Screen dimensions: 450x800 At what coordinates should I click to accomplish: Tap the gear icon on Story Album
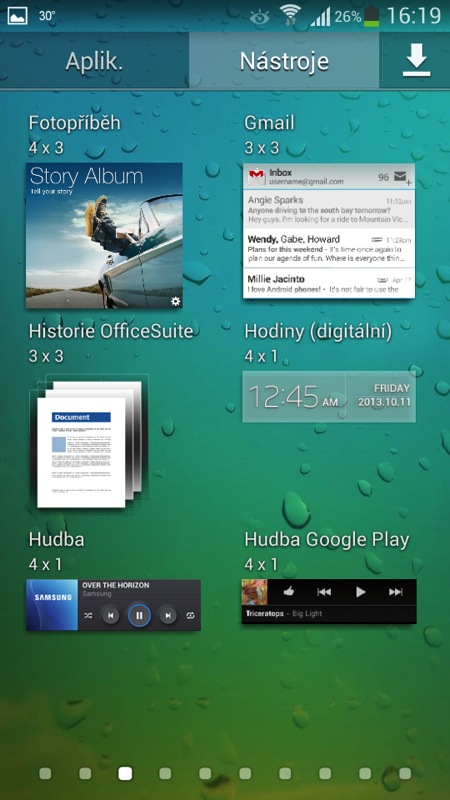(175, 301)
